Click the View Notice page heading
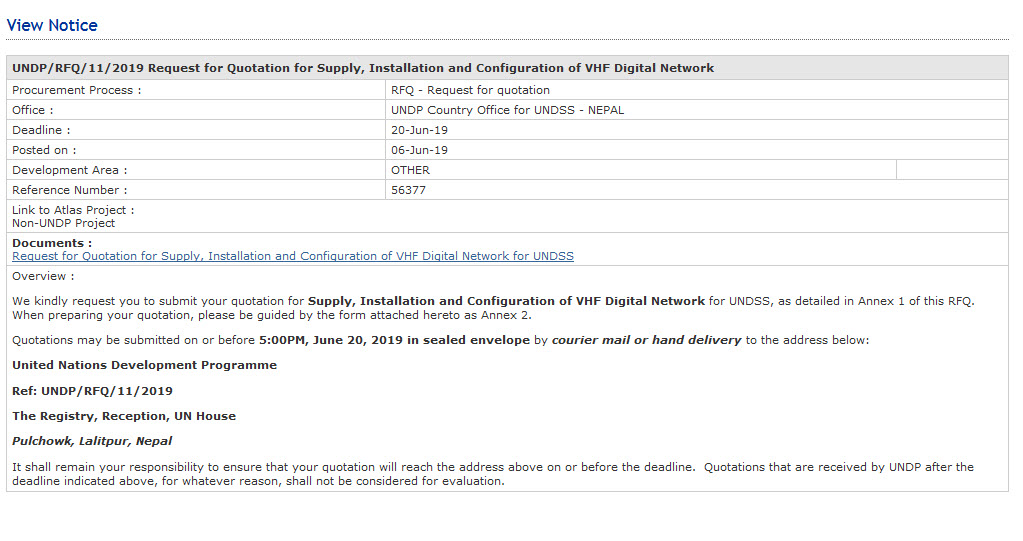1023x541 pixels. click(x=52, y=25)
